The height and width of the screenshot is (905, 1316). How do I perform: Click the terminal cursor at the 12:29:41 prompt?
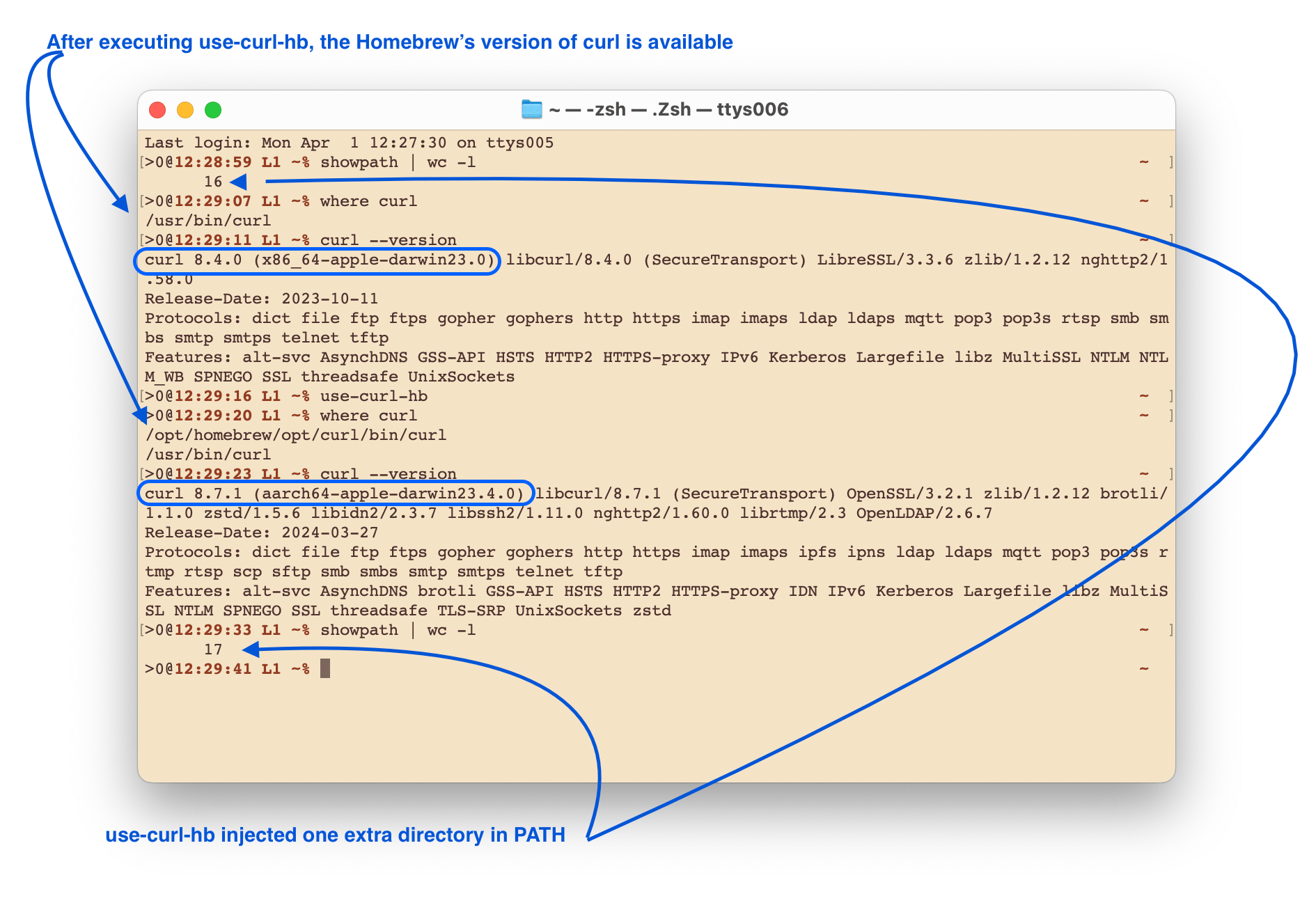pyautogui.click(x=325, y=669)
